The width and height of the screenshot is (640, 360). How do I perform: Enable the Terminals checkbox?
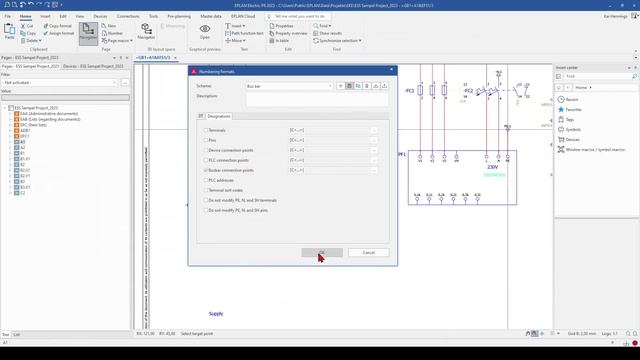206,130
